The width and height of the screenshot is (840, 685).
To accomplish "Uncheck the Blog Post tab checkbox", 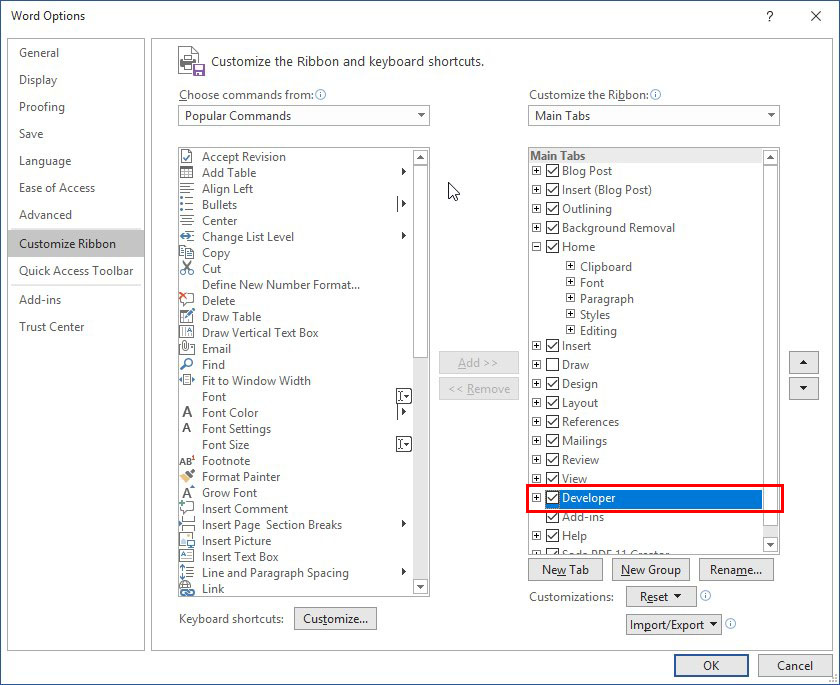I will (x=552, y=171).
